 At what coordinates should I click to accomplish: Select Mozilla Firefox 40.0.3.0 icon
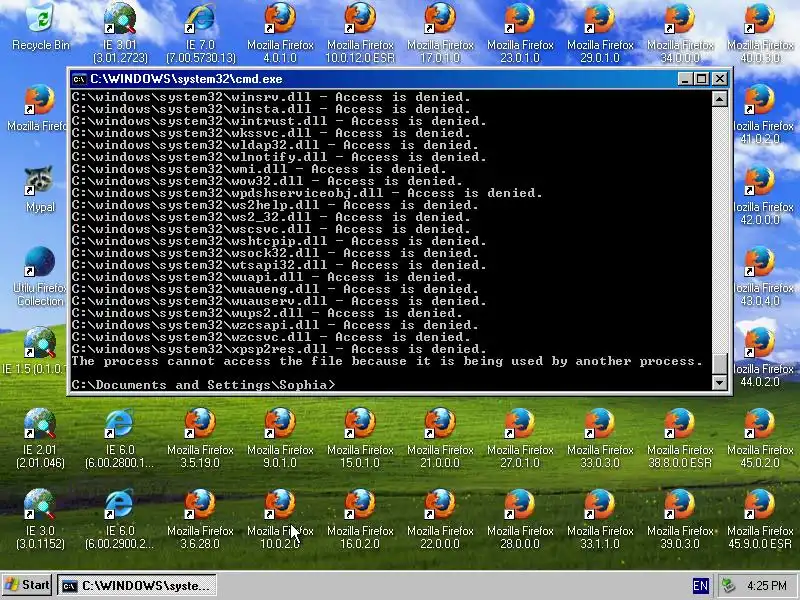point(760,33)
